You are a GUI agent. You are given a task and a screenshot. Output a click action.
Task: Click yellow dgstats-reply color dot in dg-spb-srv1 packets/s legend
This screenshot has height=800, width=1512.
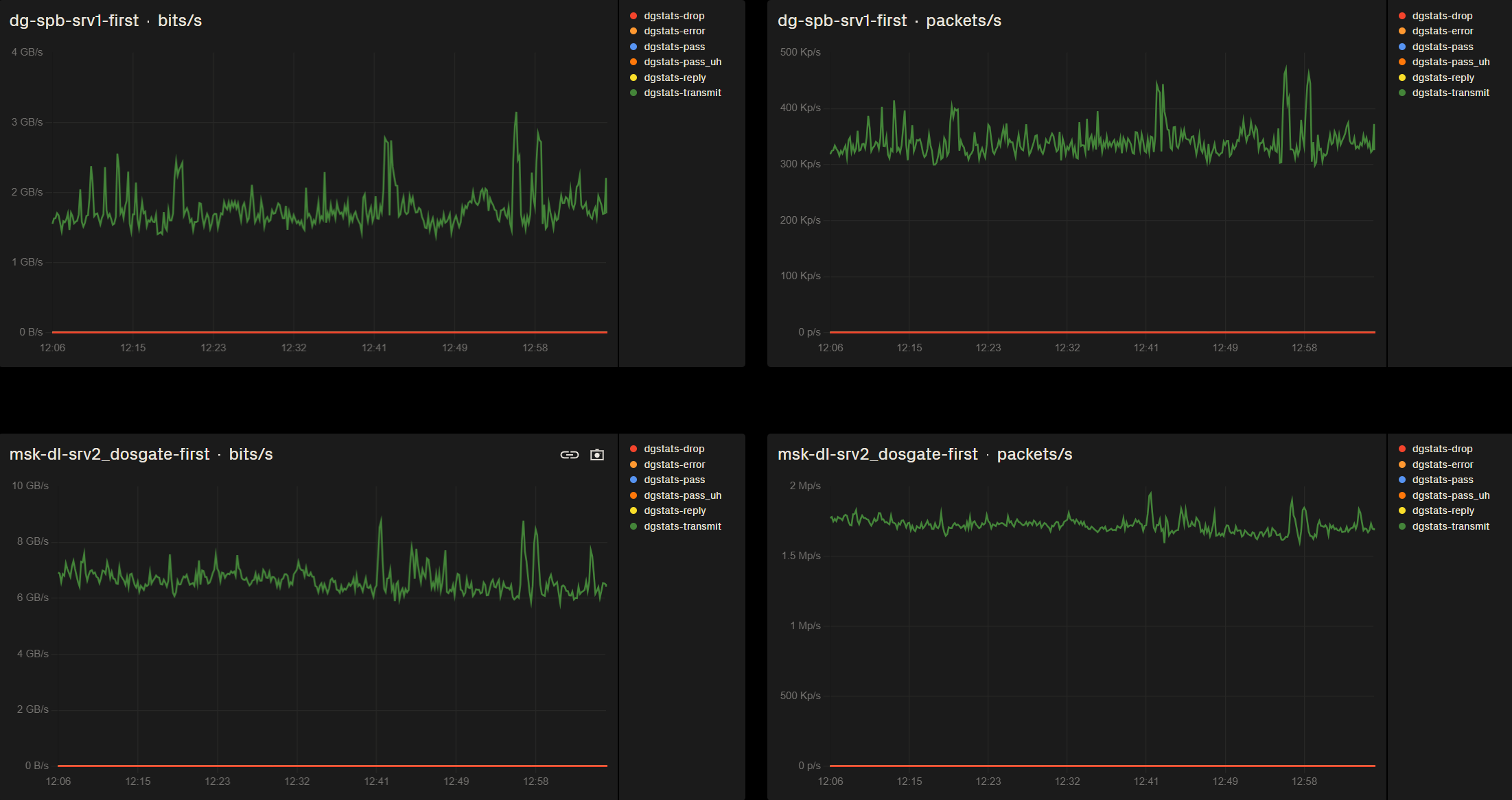[1402, 78]
